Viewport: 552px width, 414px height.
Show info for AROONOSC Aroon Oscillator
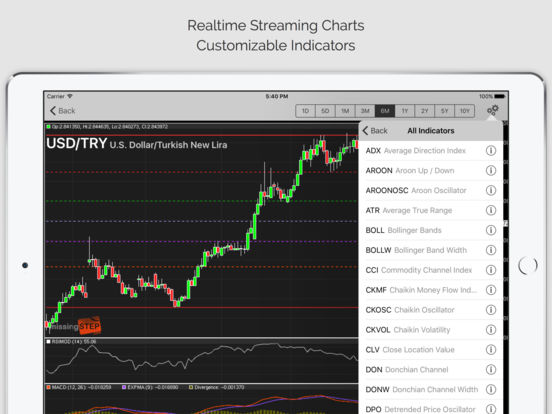coord(491,190)
